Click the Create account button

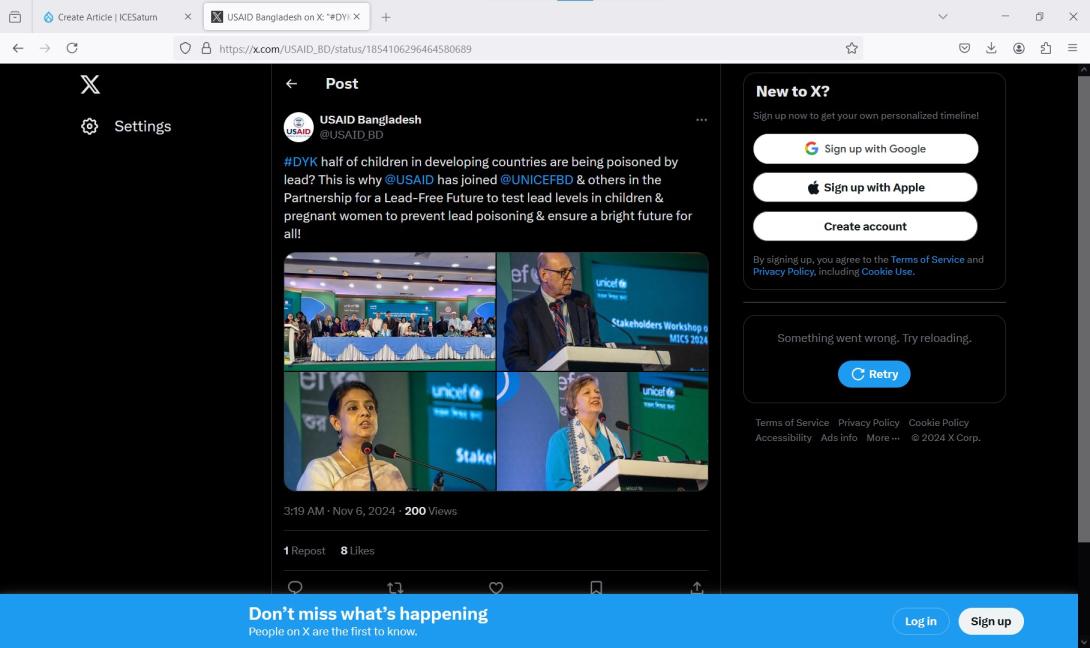click(x=865, y=226)
